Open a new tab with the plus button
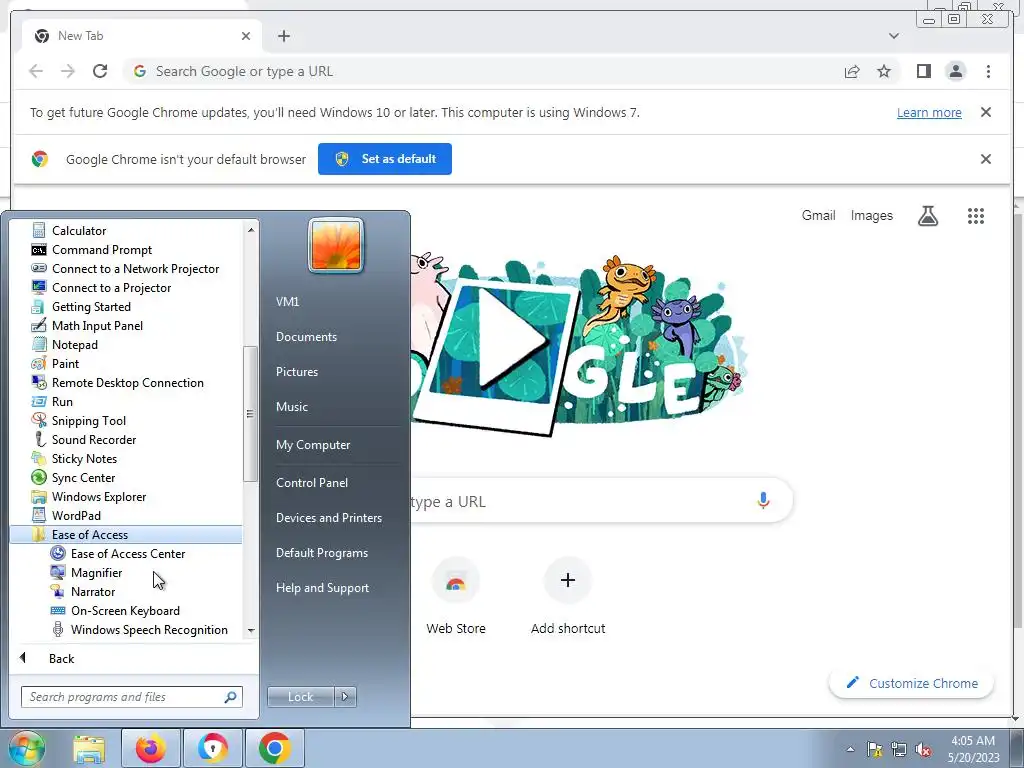The image size is (1024, 768). 283,36
